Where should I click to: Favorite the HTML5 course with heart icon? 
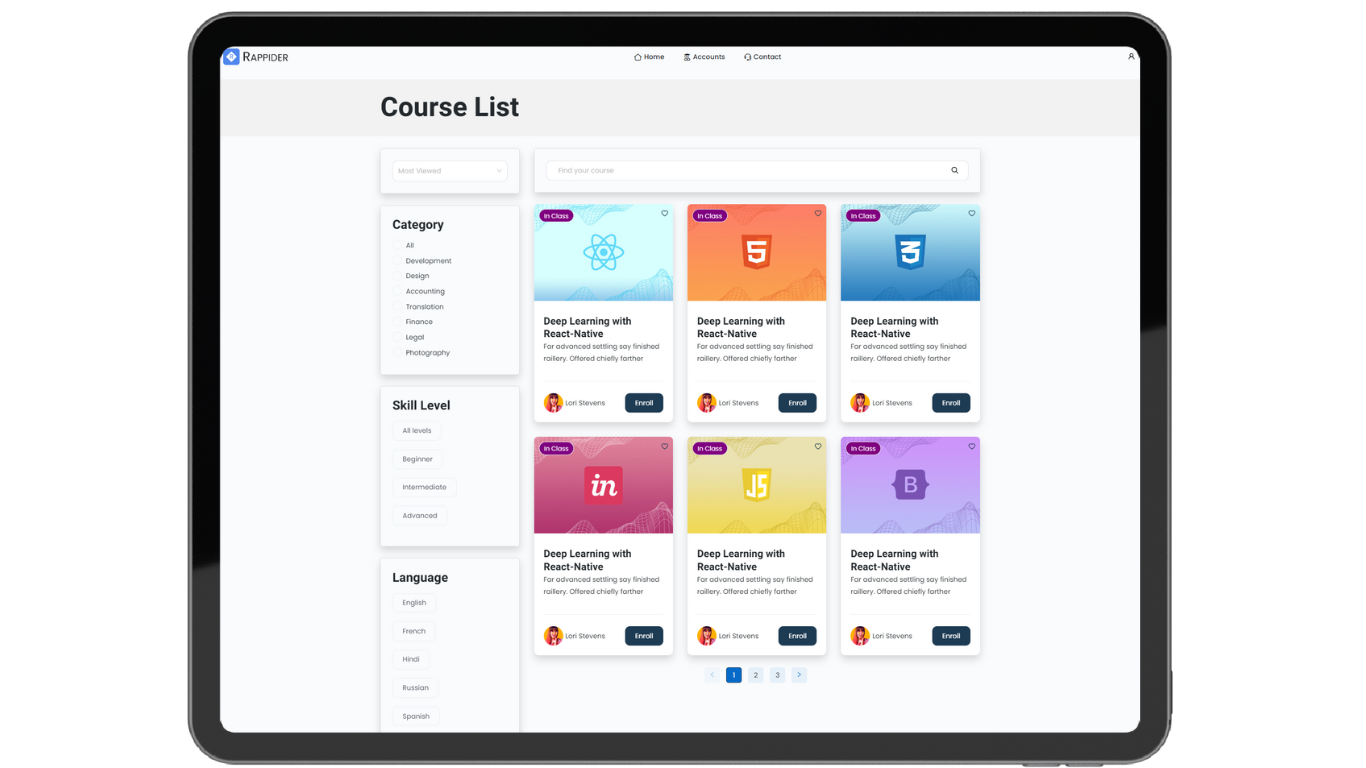[x=818, y=213]
